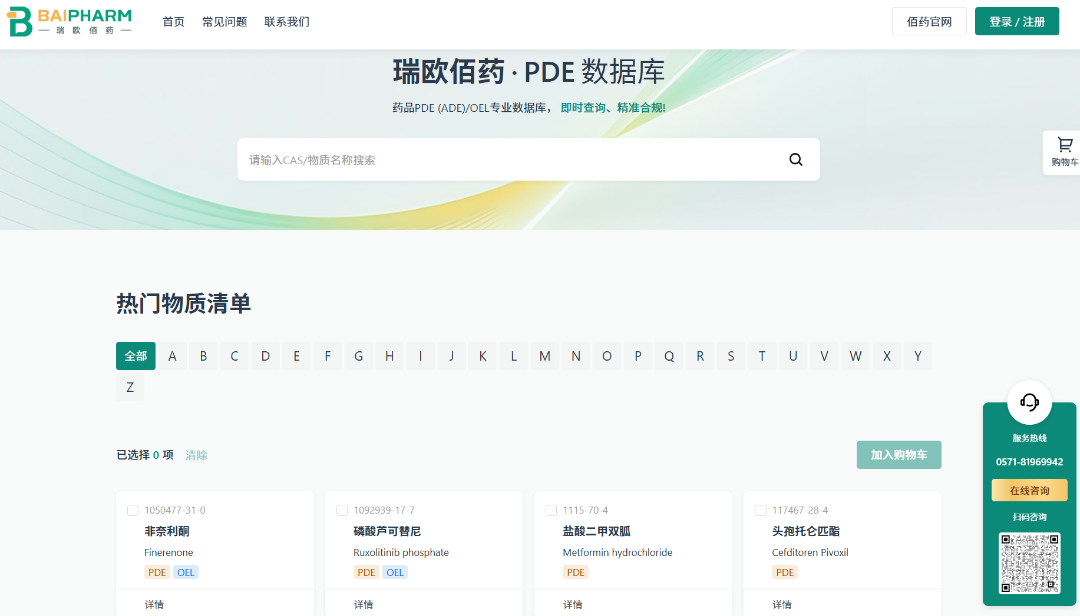
Task: Click the search magnifier icon
Action: pos(796,160)
